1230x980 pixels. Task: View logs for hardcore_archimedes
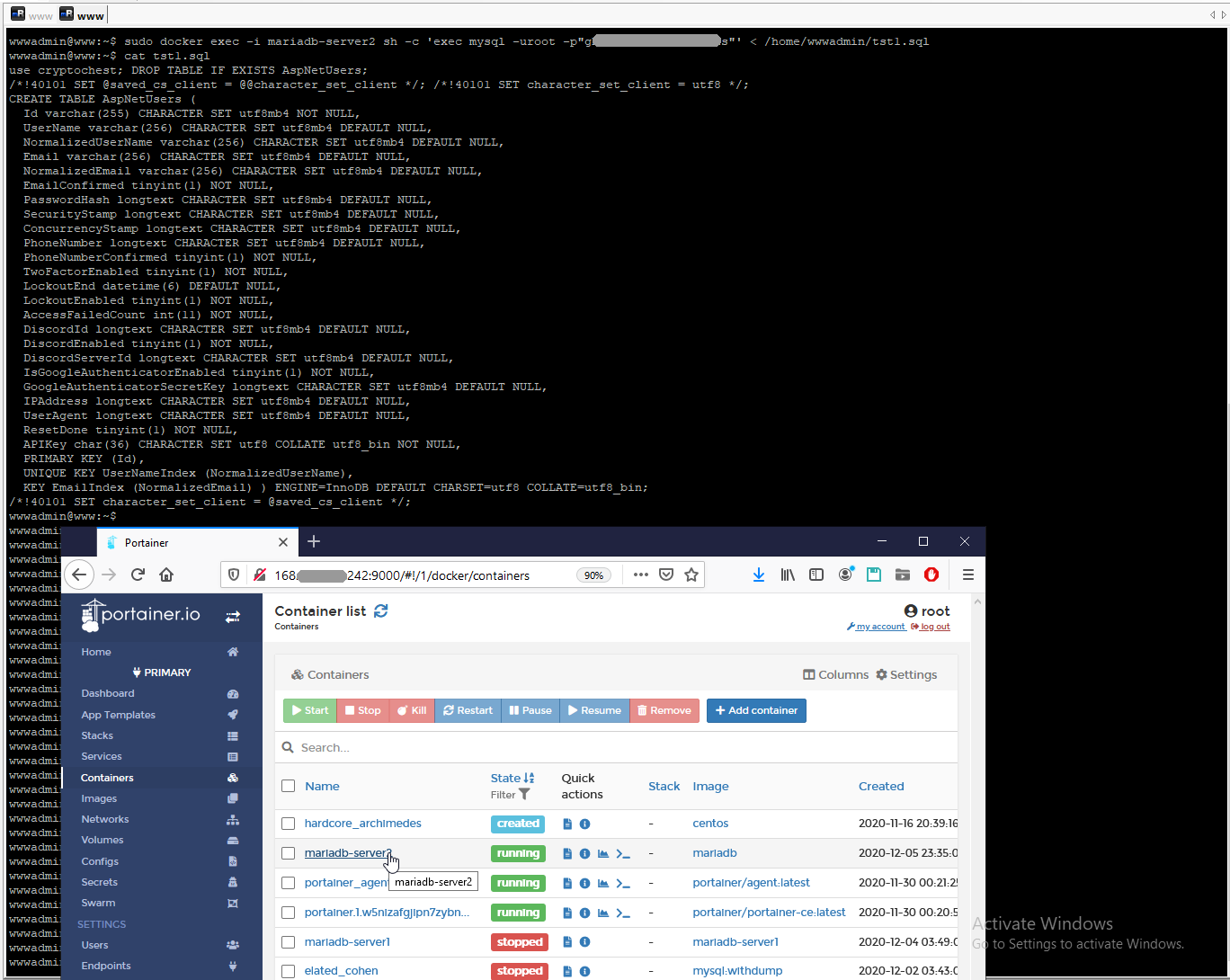[x=567, y=824]
